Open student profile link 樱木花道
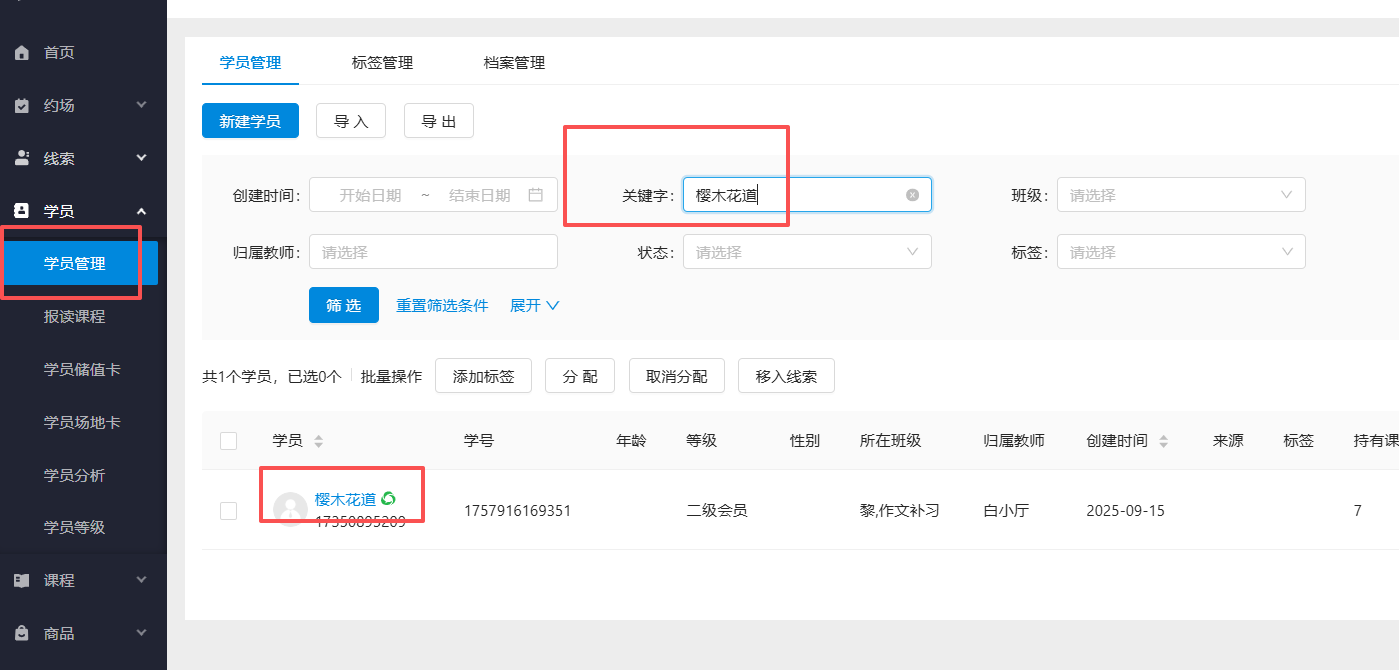This screenshot has width=1399, height=670. click(347, 497)
